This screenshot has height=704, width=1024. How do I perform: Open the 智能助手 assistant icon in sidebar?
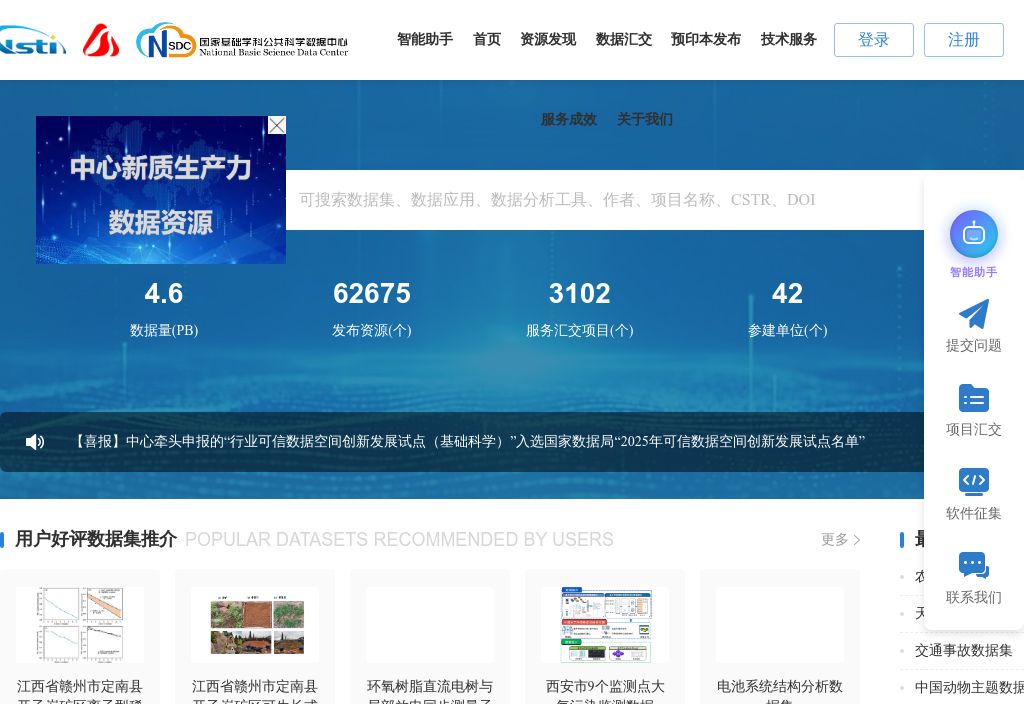click(x=974, y=234)
